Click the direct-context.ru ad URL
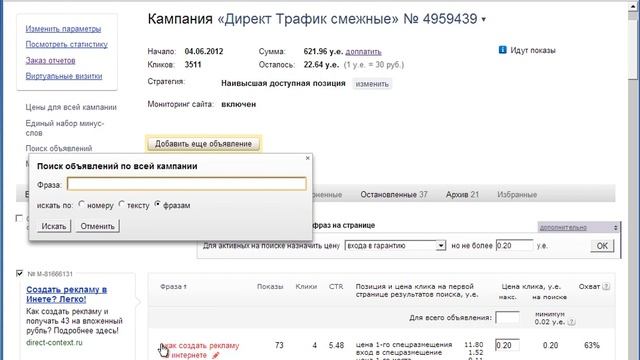640x360 pixels. coord(54,342)
